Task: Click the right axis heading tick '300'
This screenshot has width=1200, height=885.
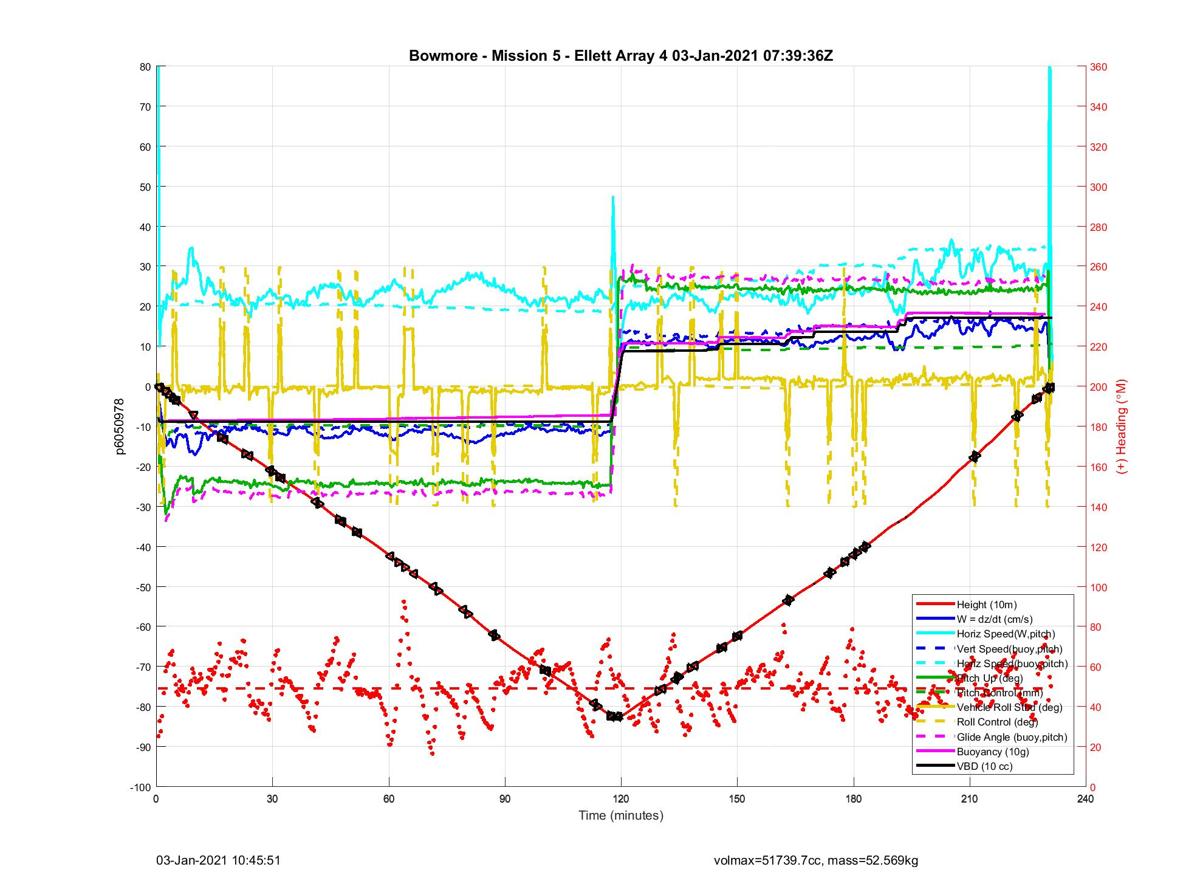Action: click(1099, 187)
